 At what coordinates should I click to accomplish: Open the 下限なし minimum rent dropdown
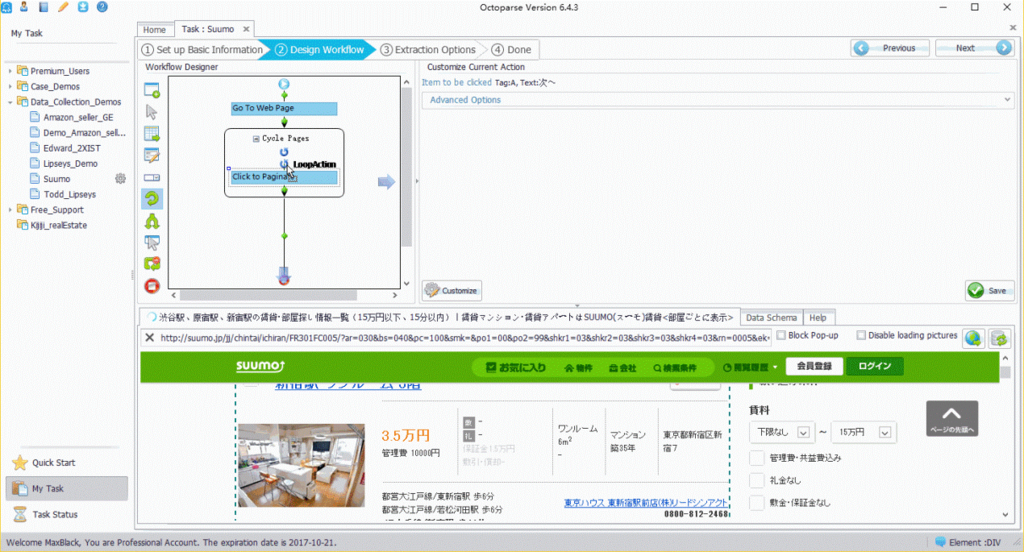click(781, 432)
